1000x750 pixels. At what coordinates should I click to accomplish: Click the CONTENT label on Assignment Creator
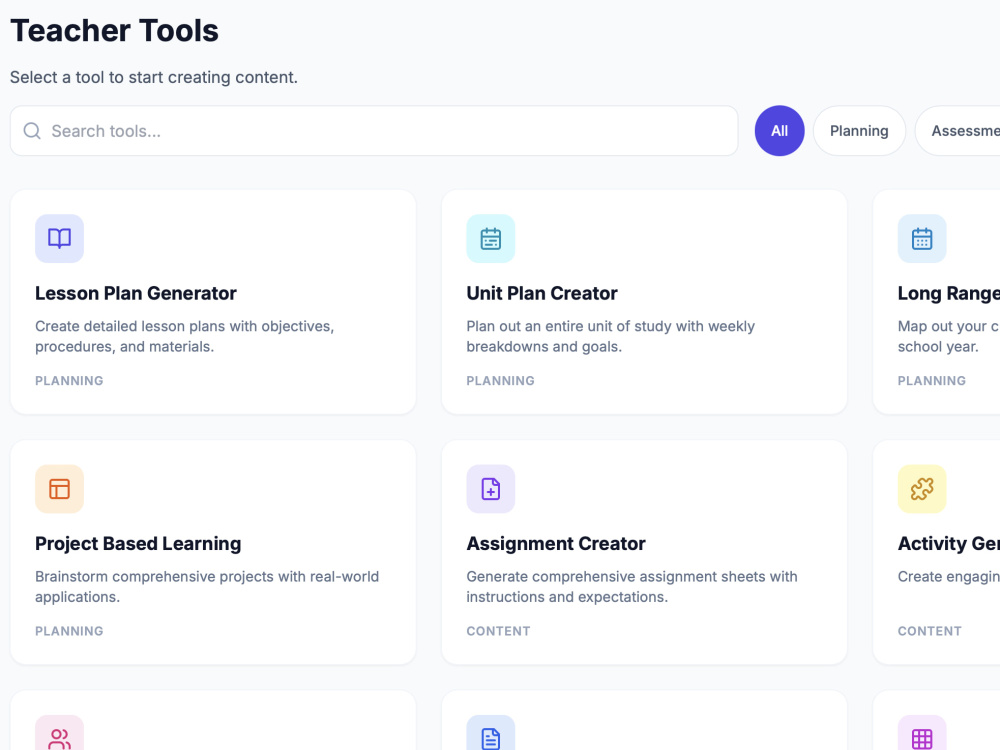point(498,631)
